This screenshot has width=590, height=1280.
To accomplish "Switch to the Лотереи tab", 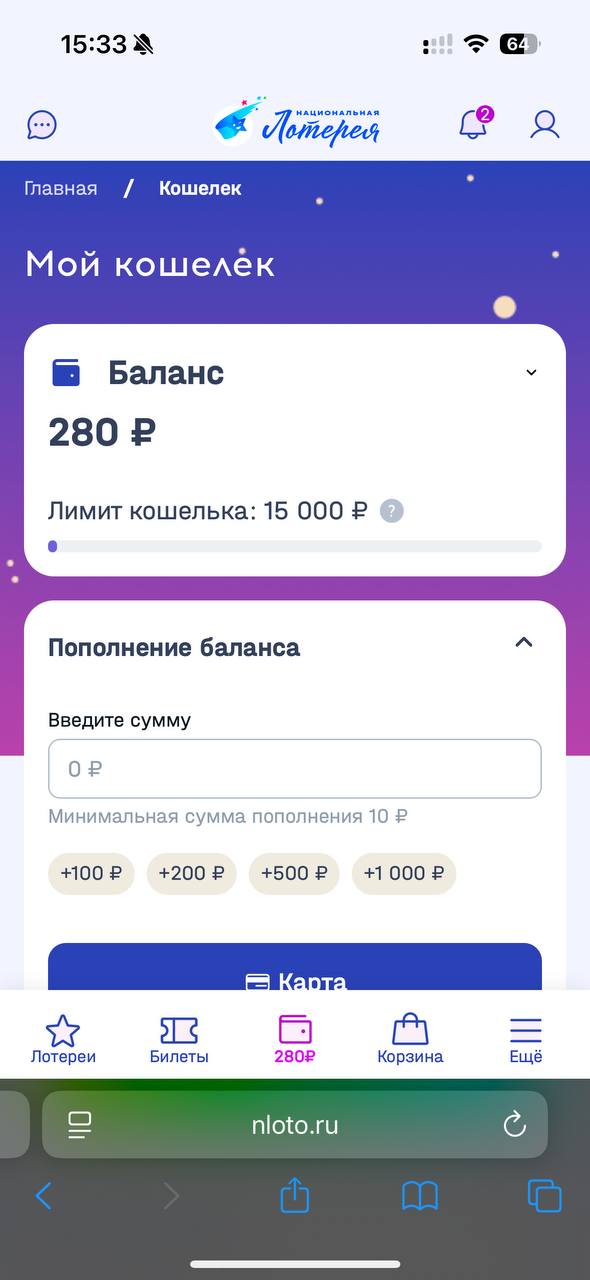I will click(x=63, y=1039).
